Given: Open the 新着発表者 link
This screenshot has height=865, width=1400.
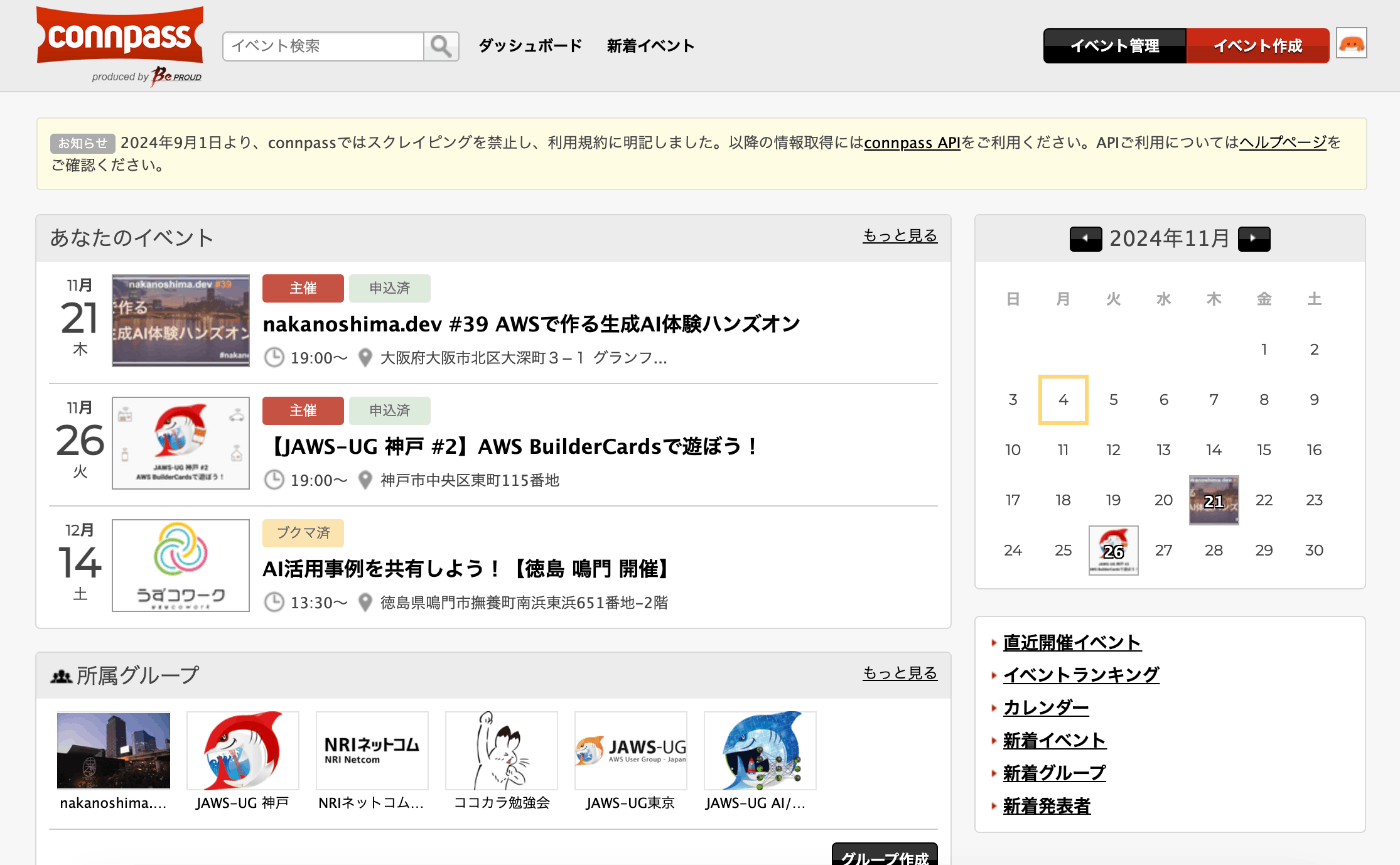Looking at the screenshot, I should coord(1046,806).
